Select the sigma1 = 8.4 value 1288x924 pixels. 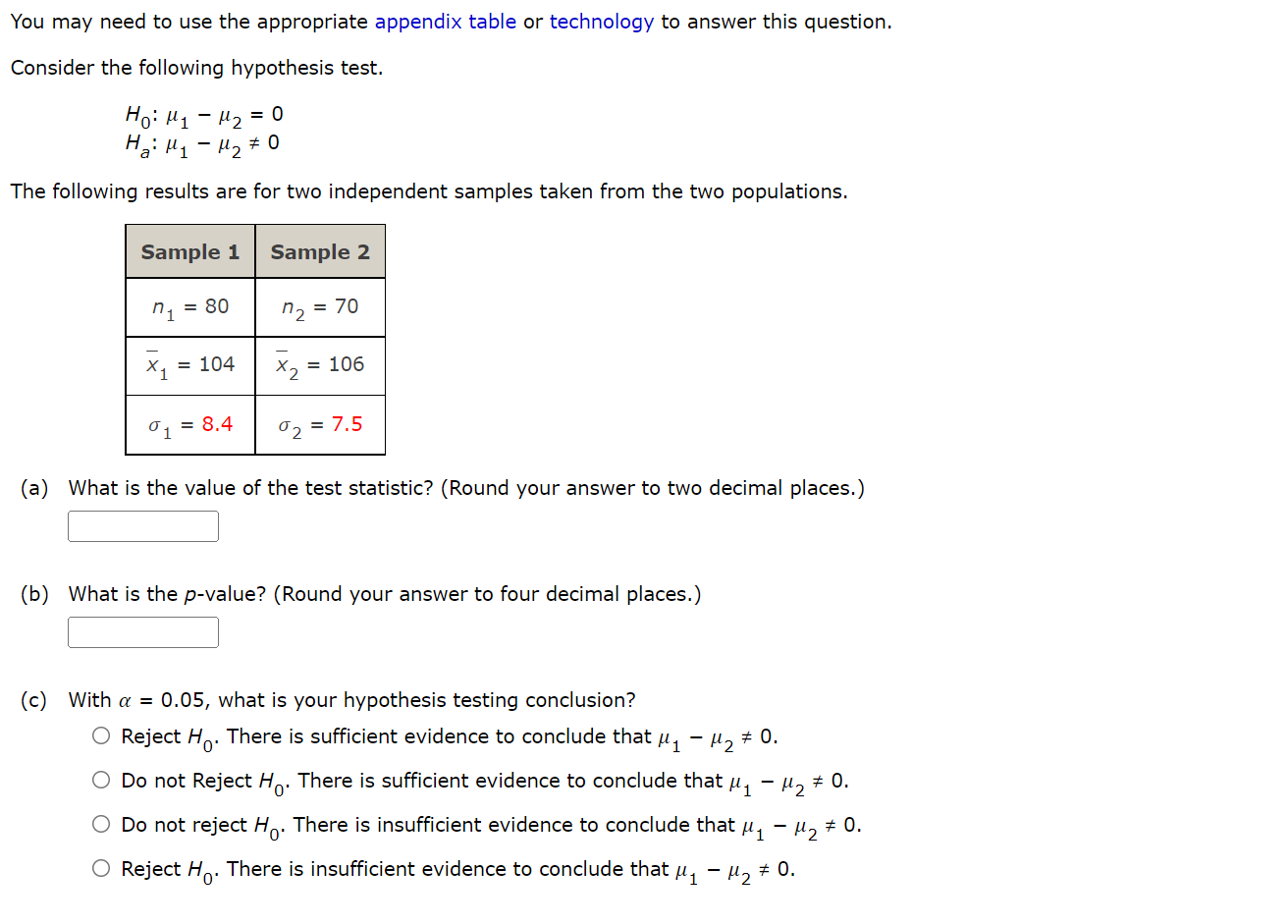189,424
